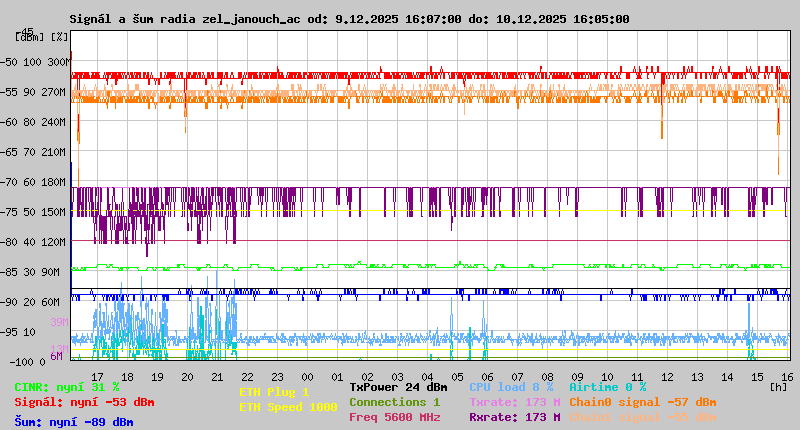Image resolution: width=800 pixels, height=430 pixels.
Task: Click the [h] hours unit label
Action: [x=778, y=386]
